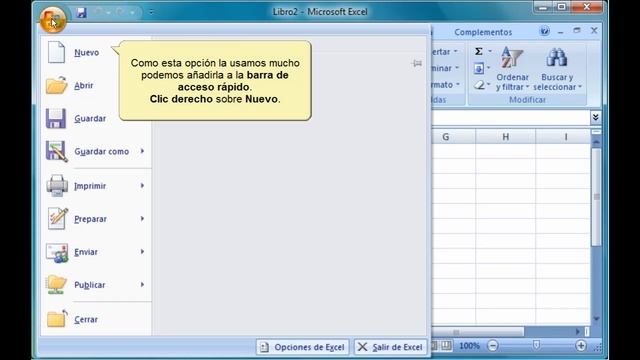Viewport: 640px width, 360px height.
Task: Switch to page layout view icon
Action: coord(435,346)
